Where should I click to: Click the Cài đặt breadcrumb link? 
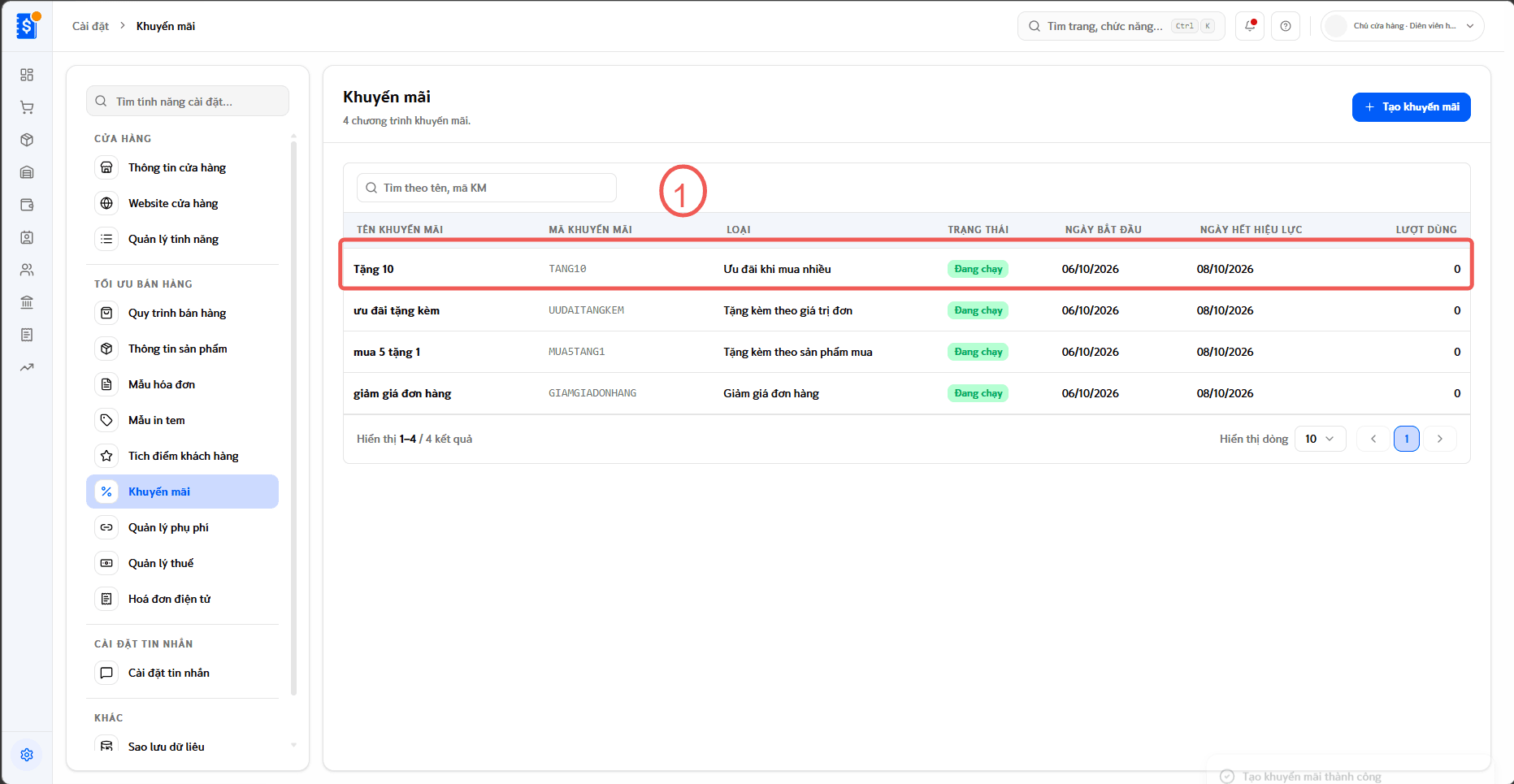coord(90,26)
